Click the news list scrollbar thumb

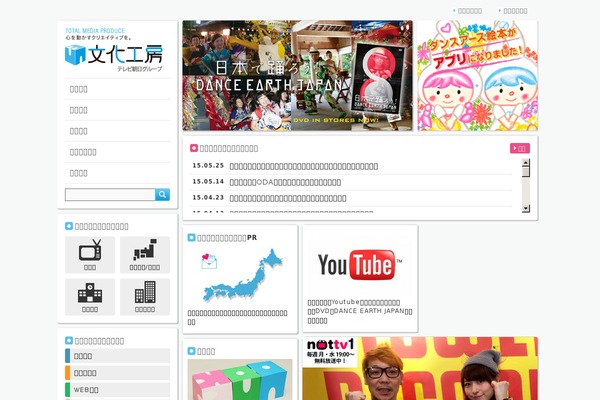point(526,171)
